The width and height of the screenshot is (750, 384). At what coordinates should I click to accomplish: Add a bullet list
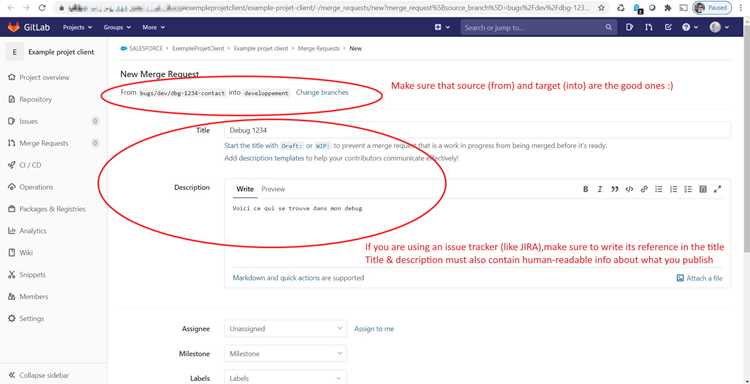coord(659,189)
